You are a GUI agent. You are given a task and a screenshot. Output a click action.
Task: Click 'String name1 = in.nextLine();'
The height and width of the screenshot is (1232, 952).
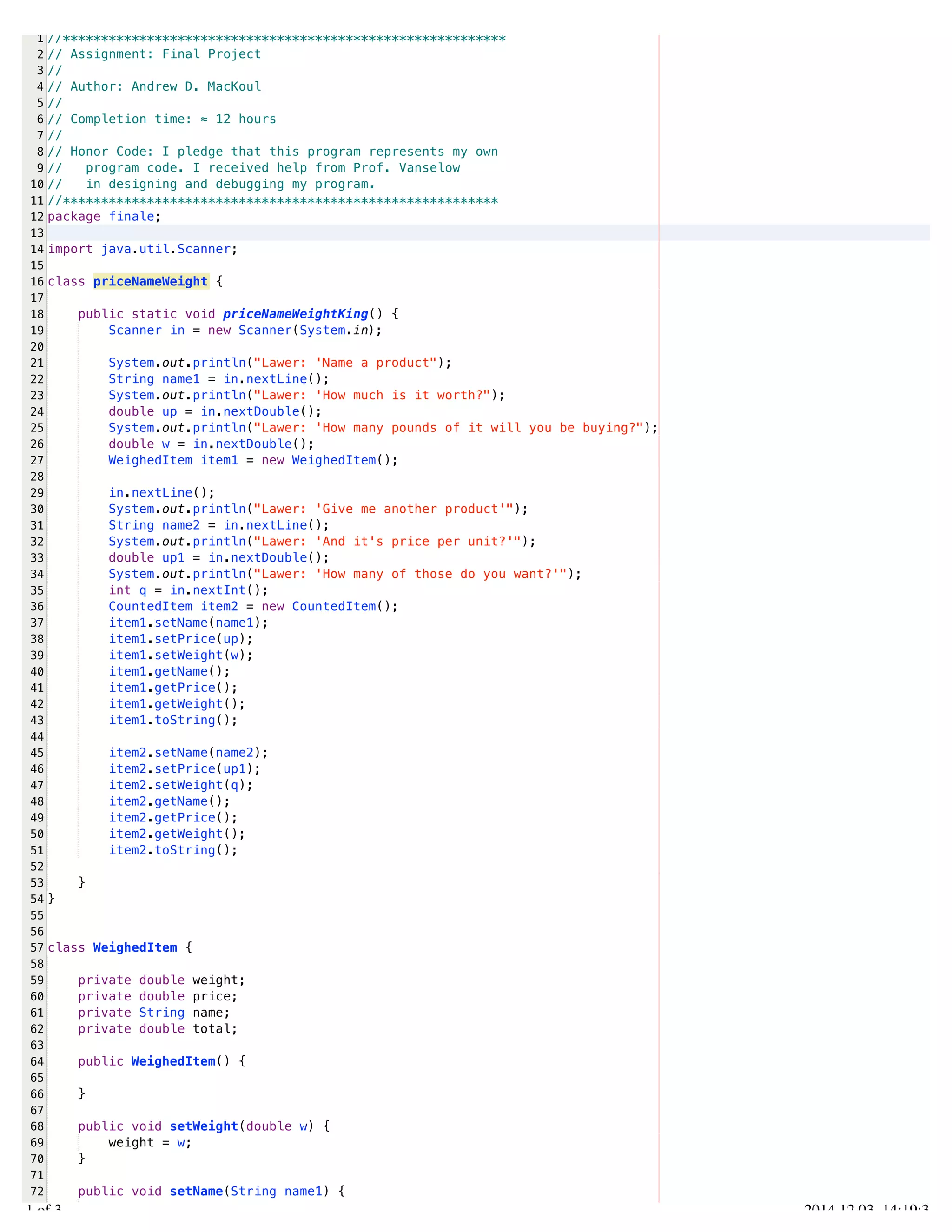click(219, 379)
